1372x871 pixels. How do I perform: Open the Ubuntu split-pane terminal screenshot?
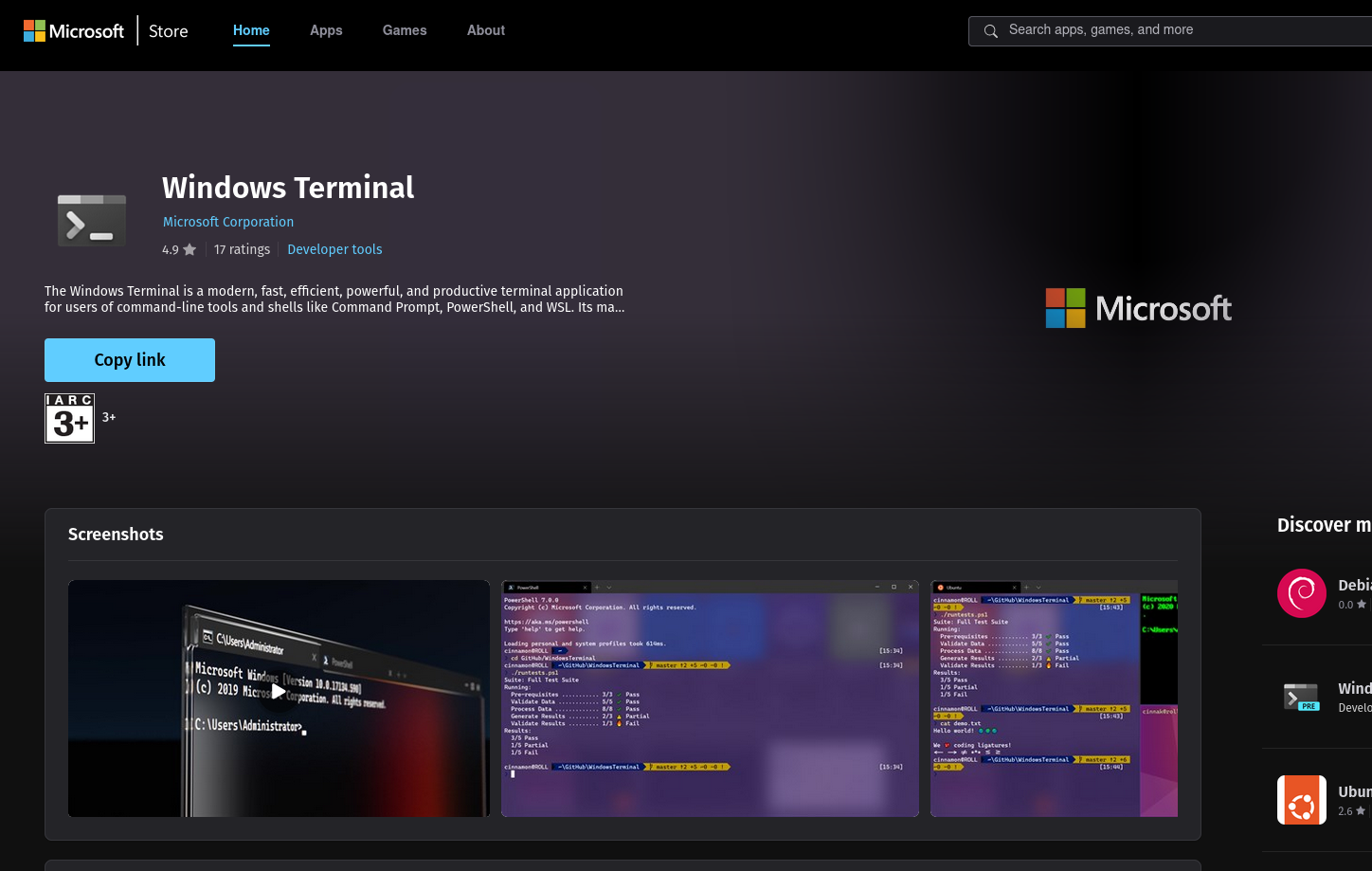[1054, 699]
